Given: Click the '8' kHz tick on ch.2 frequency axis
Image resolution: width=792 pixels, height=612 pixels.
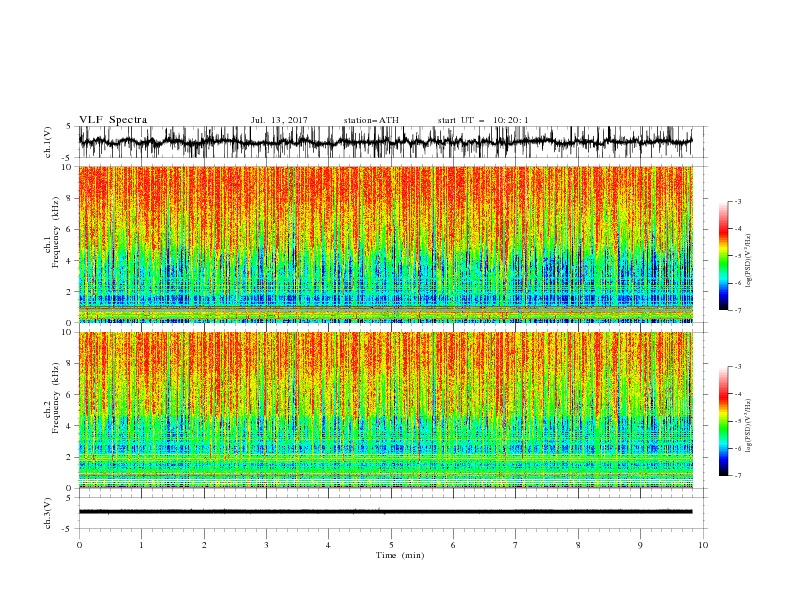Looking at the screenshot, I should (70, 364).
